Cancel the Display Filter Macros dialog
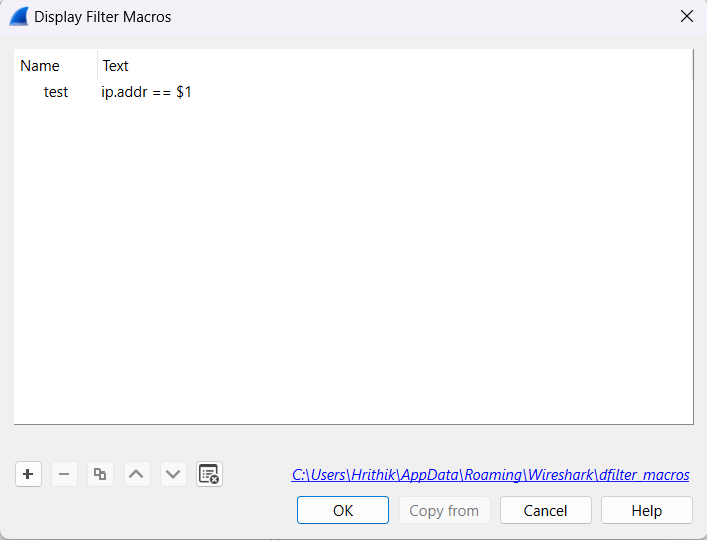 click(546, 510)
